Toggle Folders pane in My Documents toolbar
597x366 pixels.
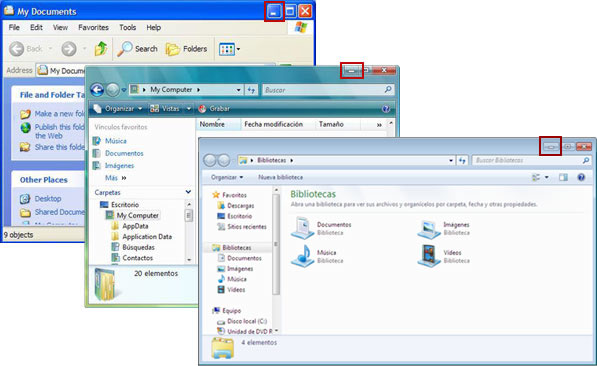pyautogui.click(x=187, y=49)
